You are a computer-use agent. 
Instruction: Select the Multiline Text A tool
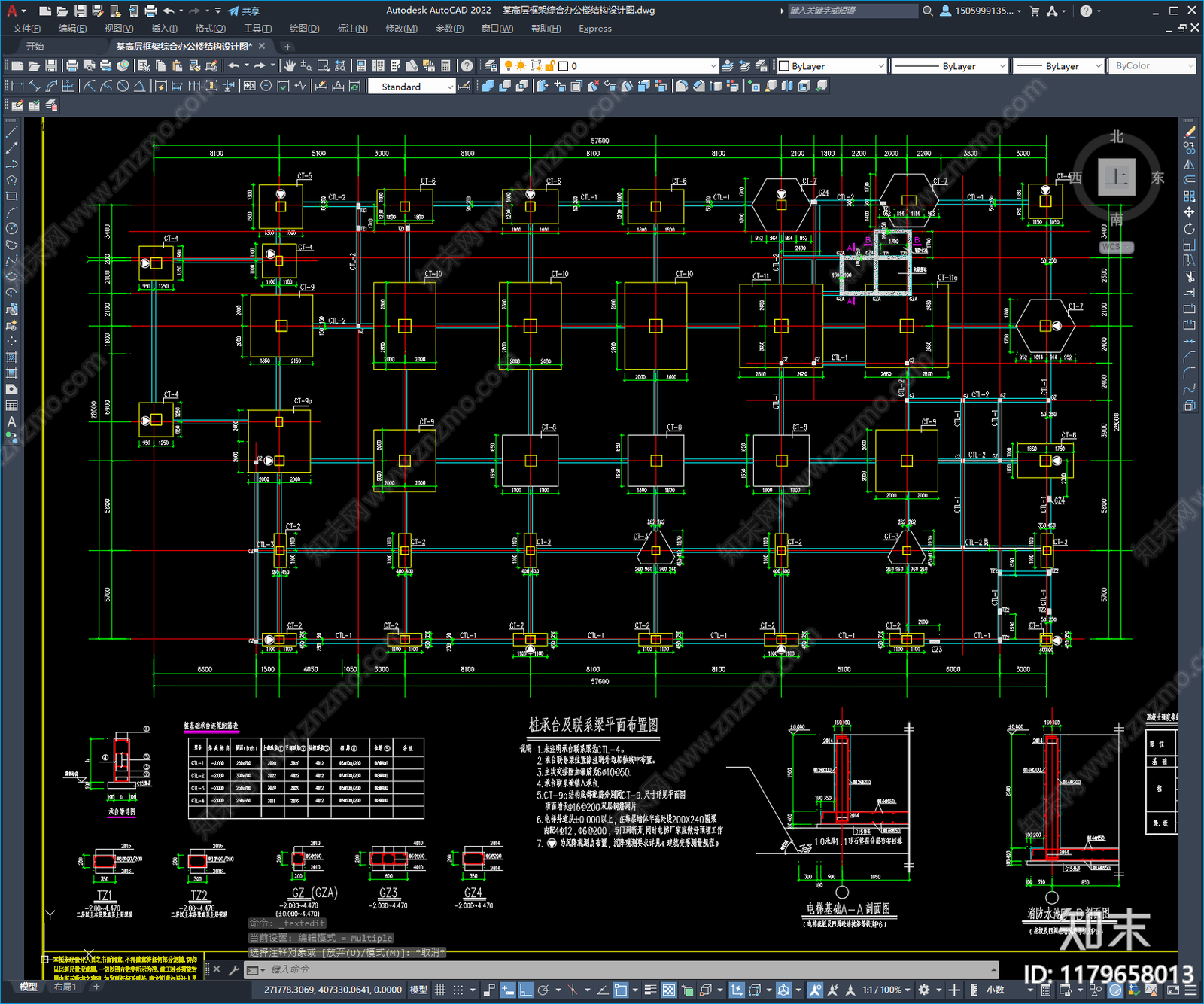pos(11,422)
